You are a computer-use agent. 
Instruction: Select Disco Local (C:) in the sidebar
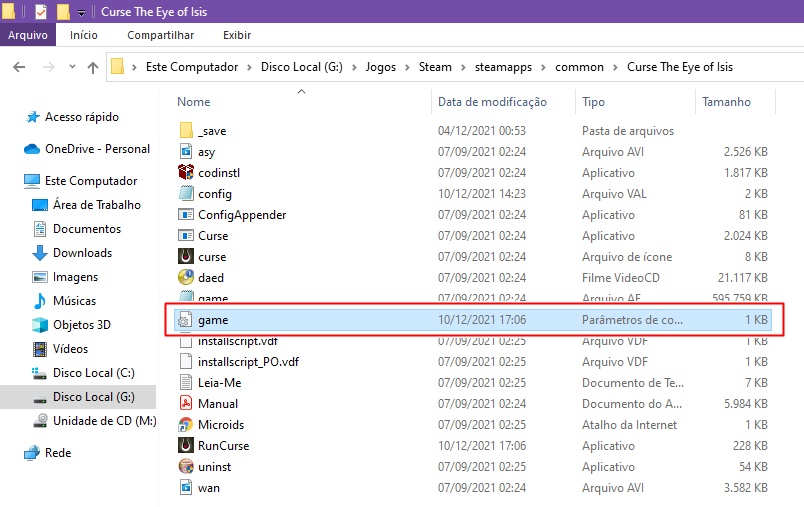[93, 373]
